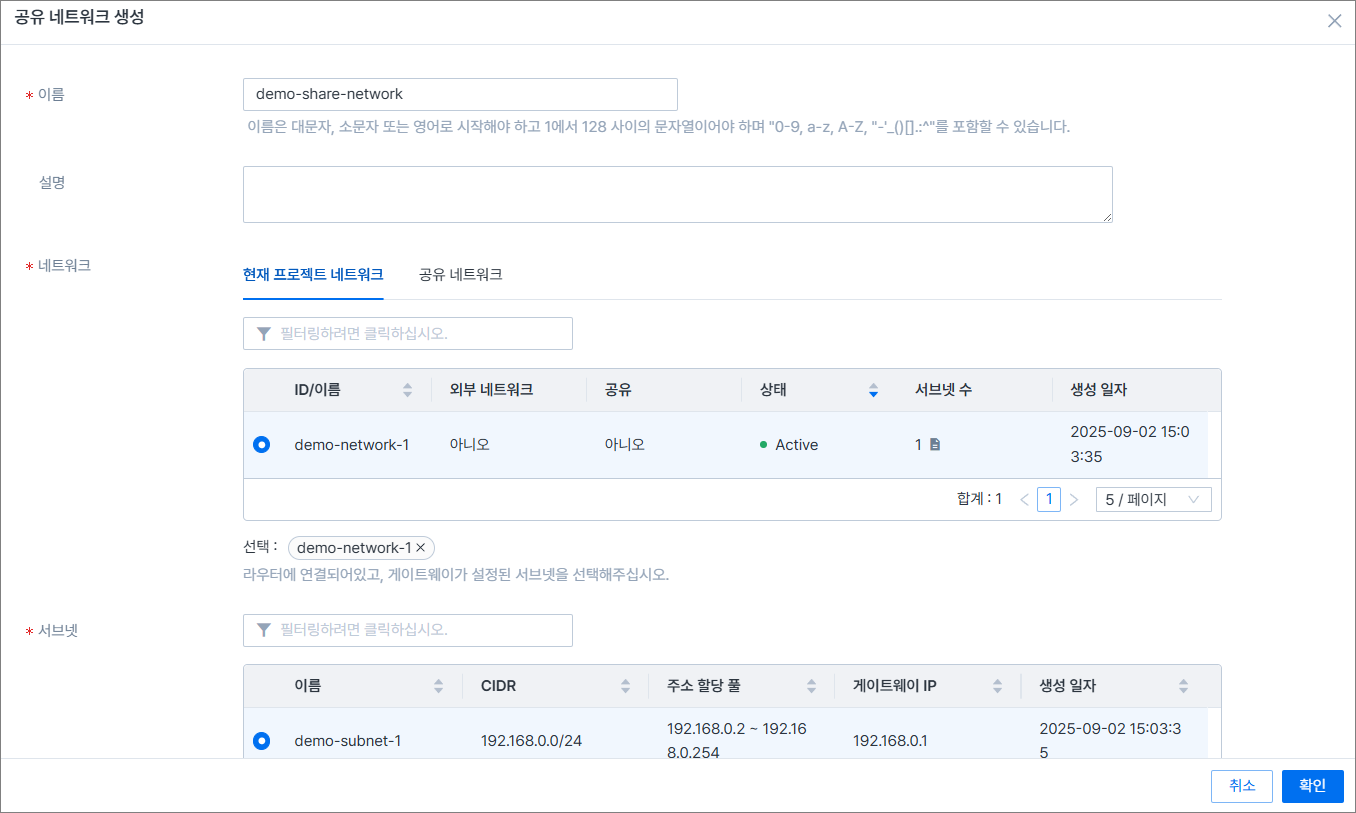The height and width of the screenshot is (813, 1356).
Task: Sort subnets by CIDR column
Action: coord(625,686)
